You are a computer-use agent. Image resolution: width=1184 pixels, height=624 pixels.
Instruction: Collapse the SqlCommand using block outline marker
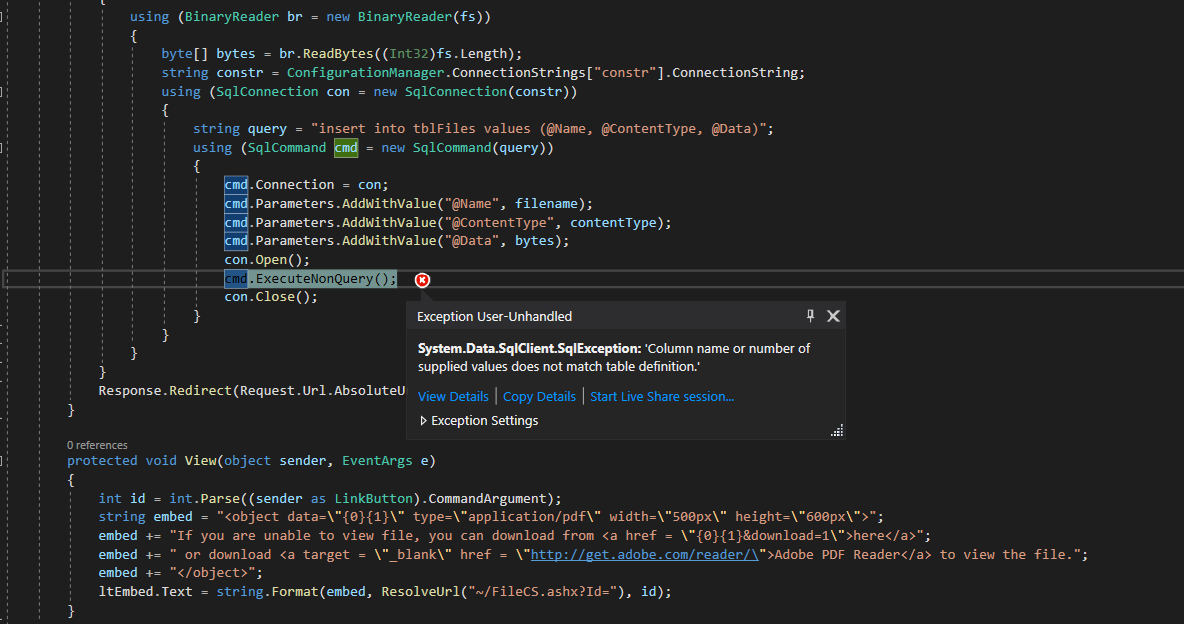point(2,148)
